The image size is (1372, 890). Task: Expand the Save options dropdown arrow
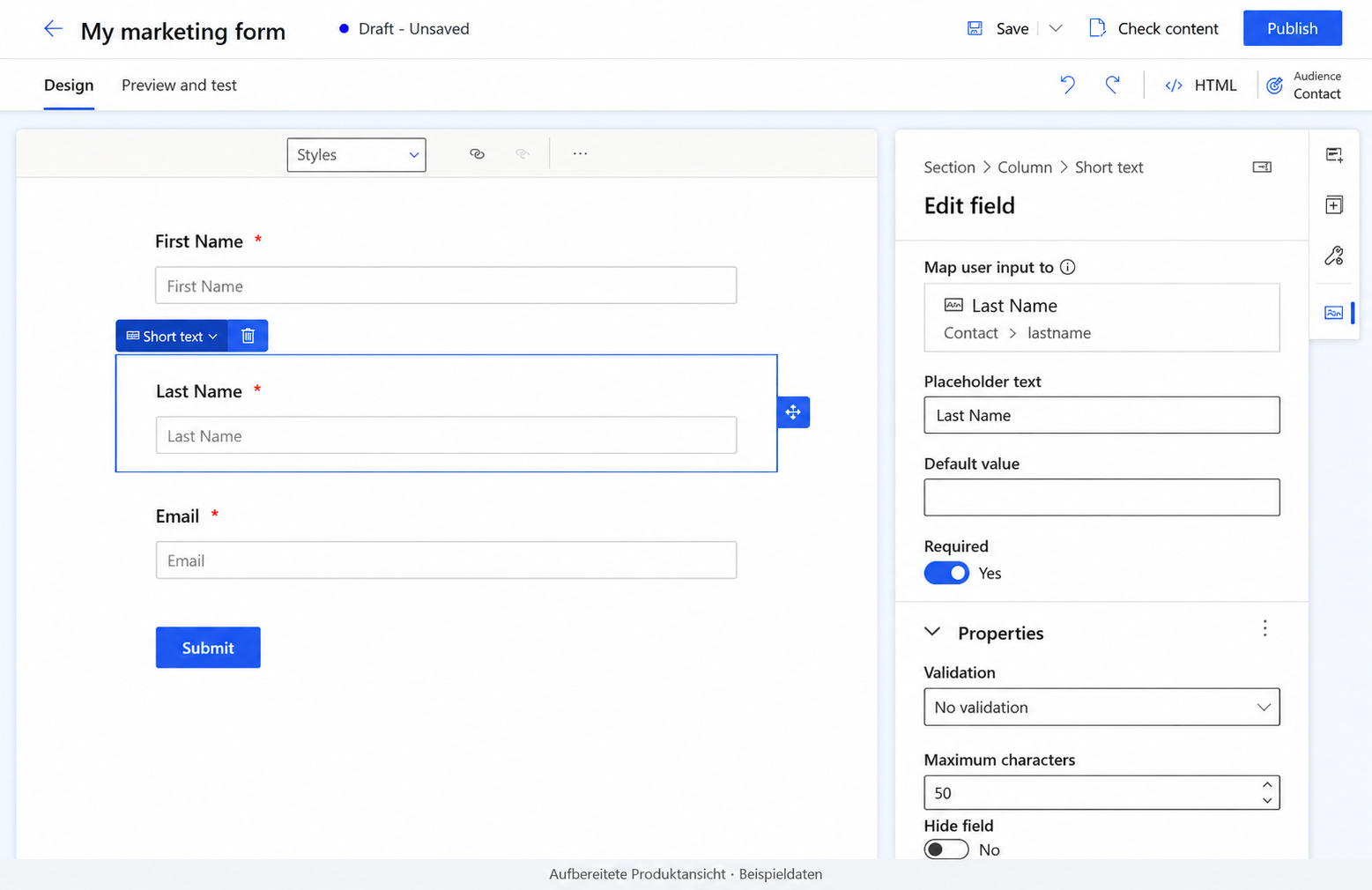coord(1056,28)
